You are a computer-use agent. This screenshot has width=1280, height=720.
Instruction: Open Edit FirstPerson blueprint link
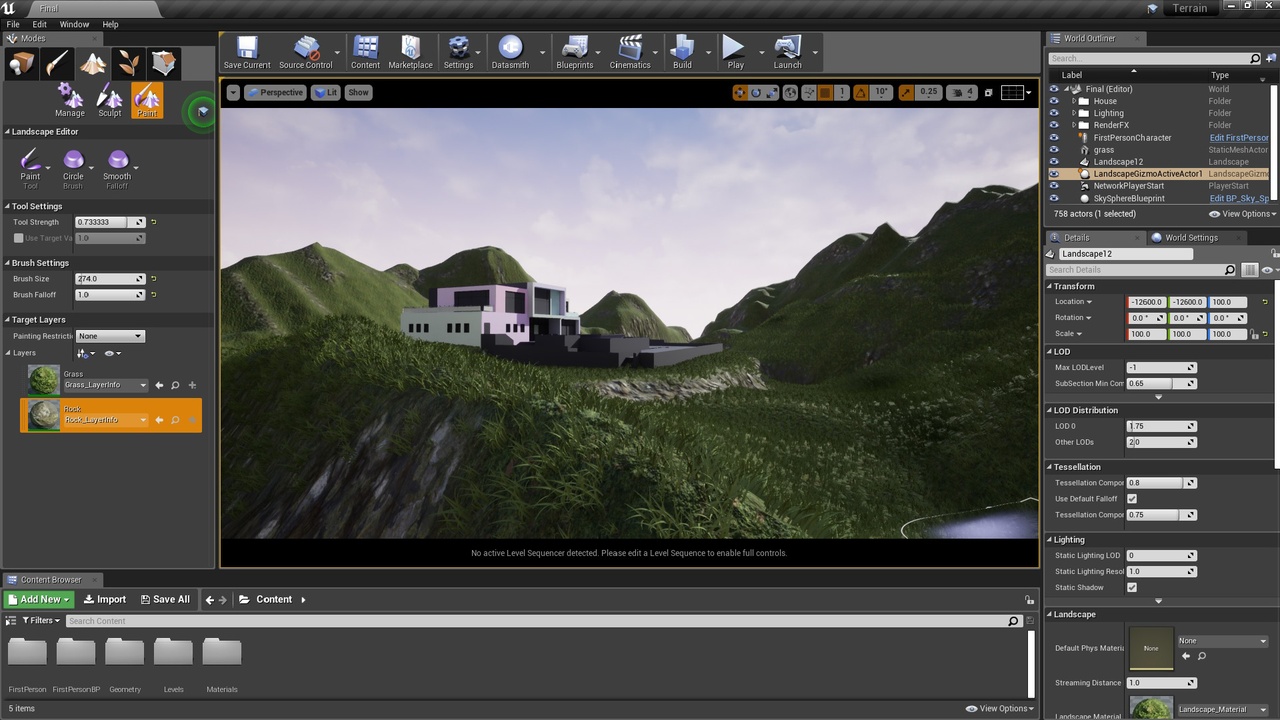click(1238, 138)
